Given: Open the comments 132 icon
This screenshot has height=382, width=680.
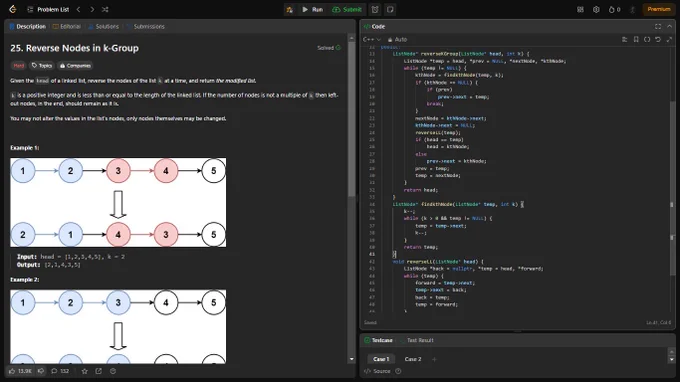Looking at the screenshot, I should 60,371.
